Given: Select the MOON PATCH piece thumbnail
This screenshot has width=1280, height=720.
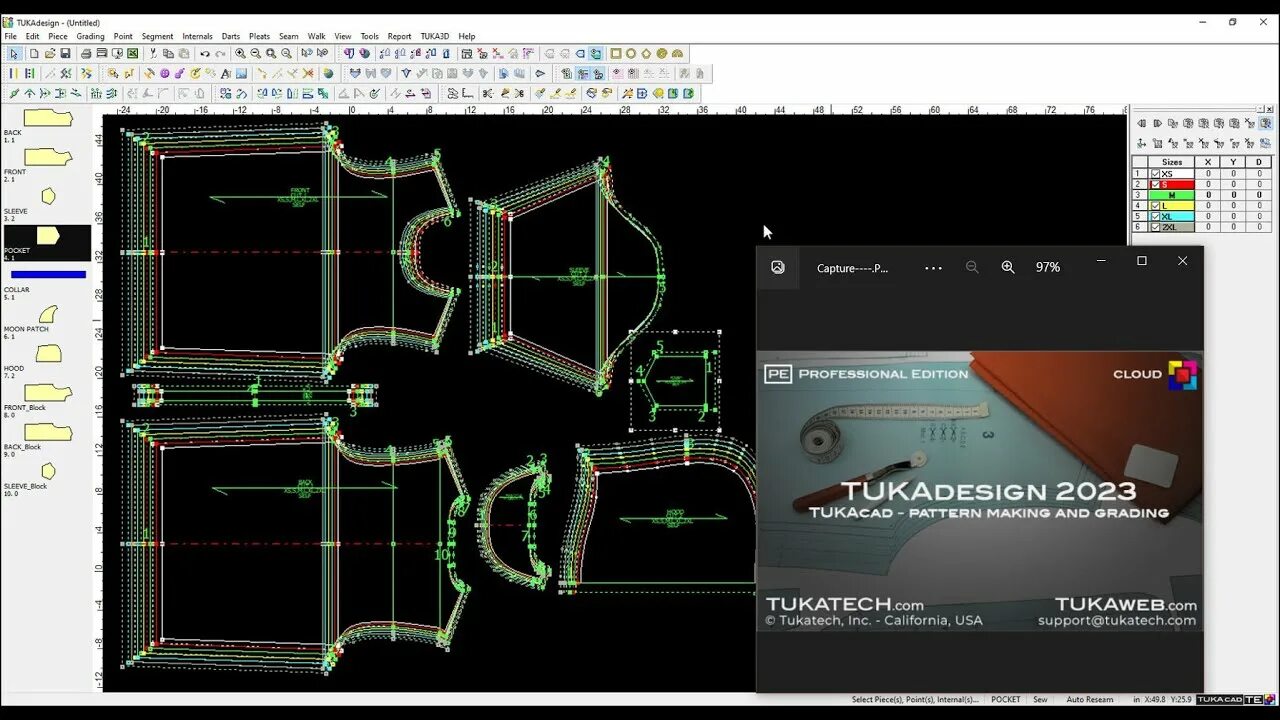Looking at the screenshot, I should (48, 314).
